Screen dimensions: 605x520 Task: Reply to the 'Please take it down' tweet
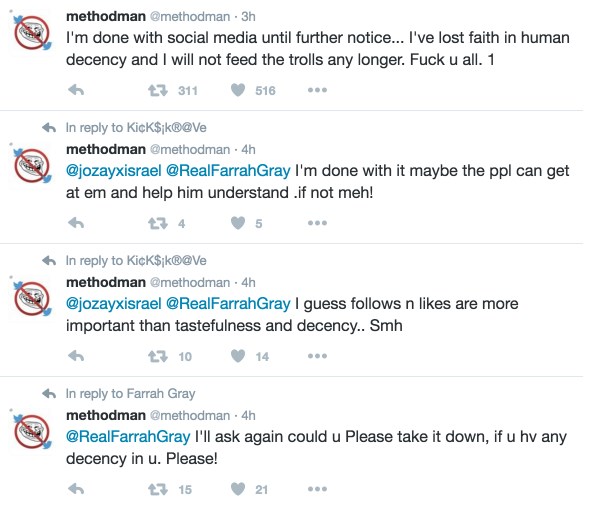pos(76,489)
